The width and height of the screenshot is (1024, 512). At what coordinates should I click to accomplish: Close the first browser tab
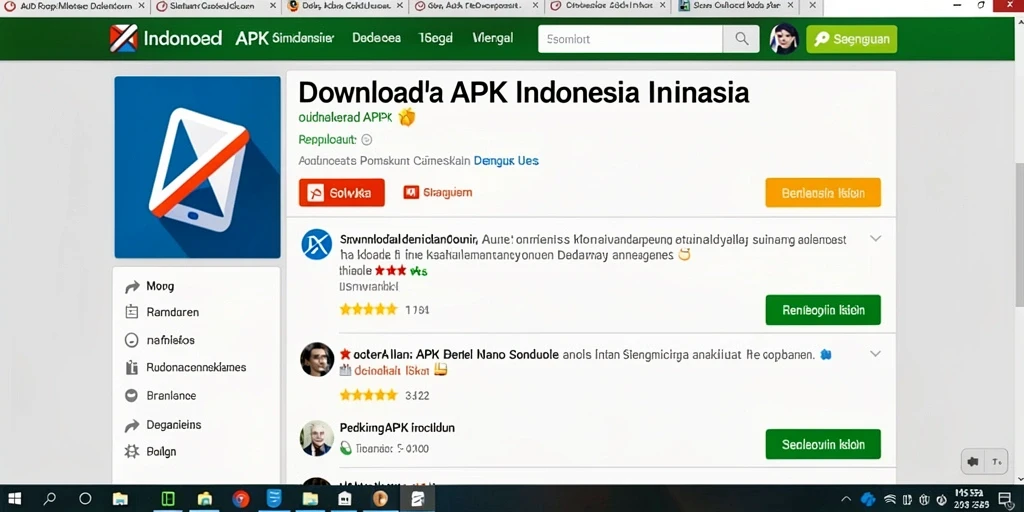142,6
